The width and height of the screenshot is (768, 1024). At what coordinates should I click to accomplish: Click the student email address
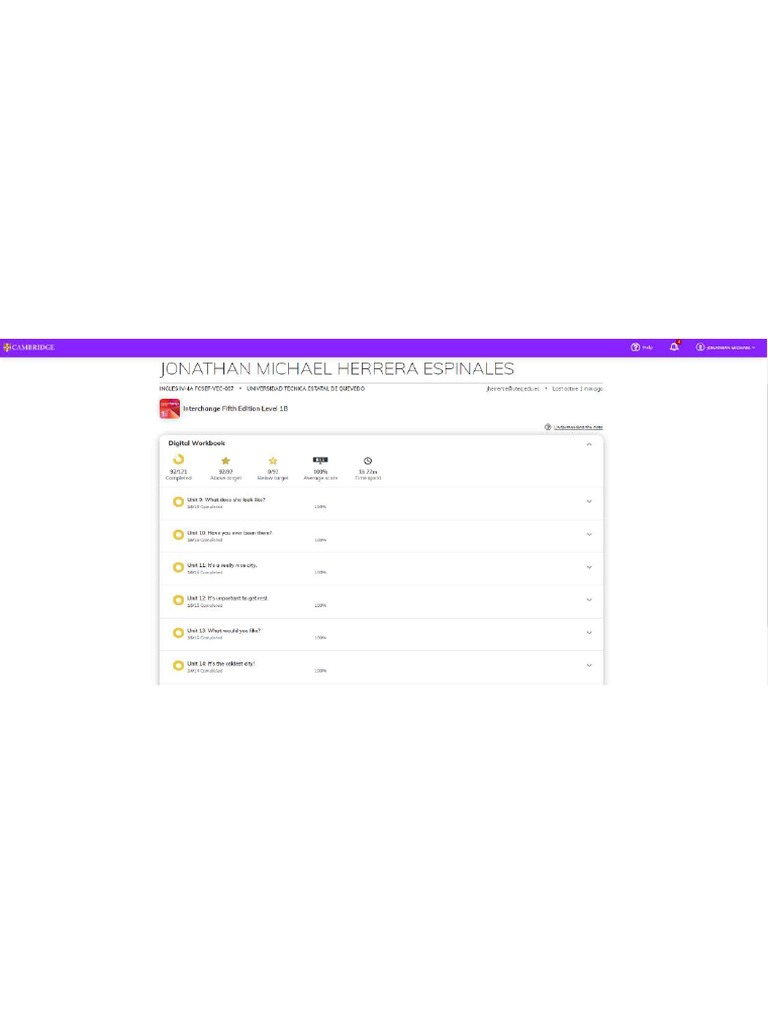tap(513, 389)
